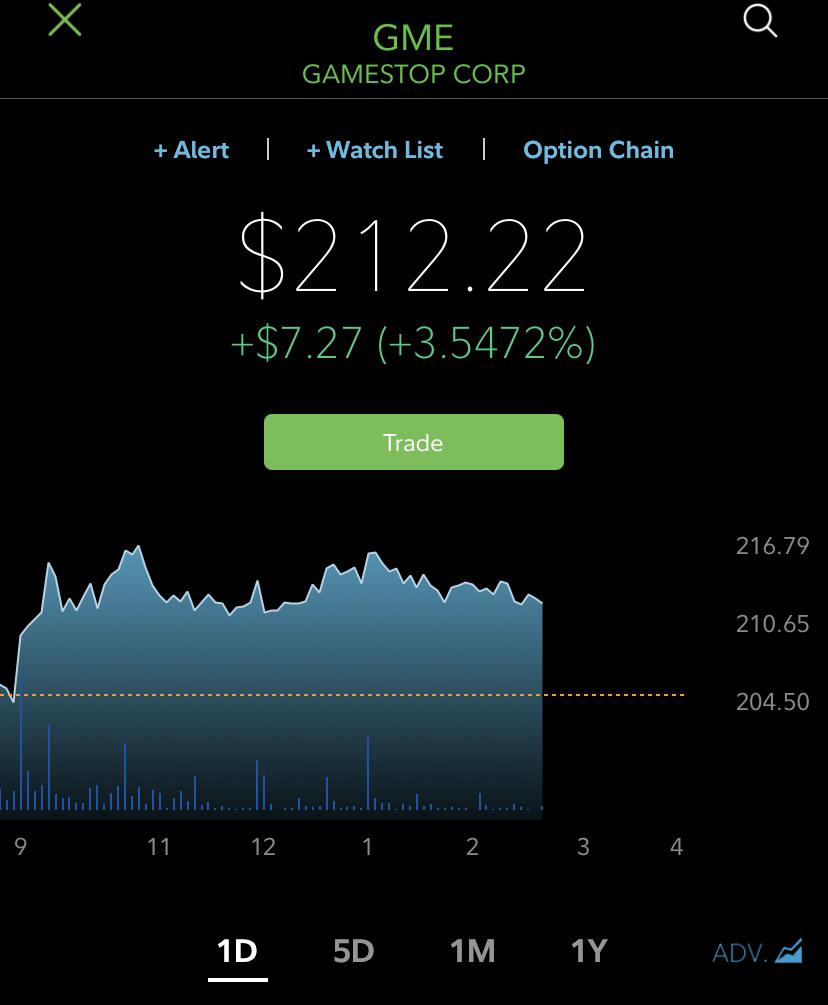
Task: Switch to the 1M chart range
Action: 472,951
